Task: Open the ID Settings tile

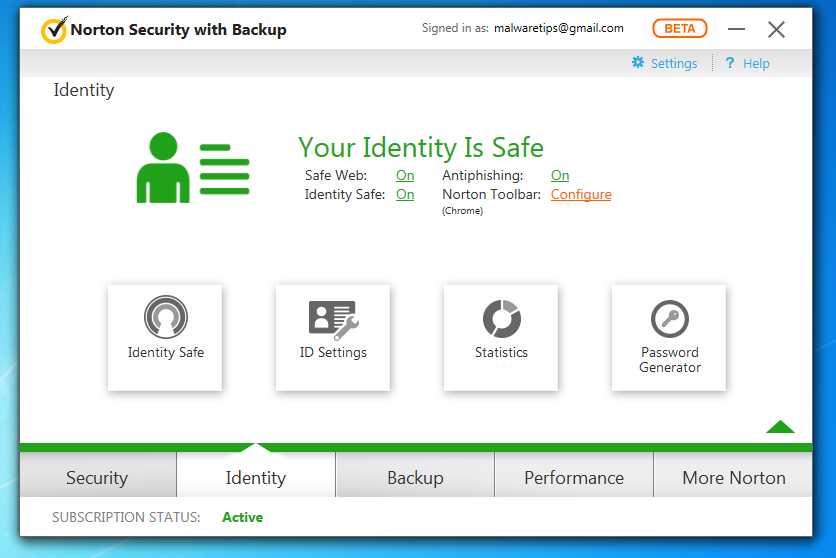Action: (333, 337)
